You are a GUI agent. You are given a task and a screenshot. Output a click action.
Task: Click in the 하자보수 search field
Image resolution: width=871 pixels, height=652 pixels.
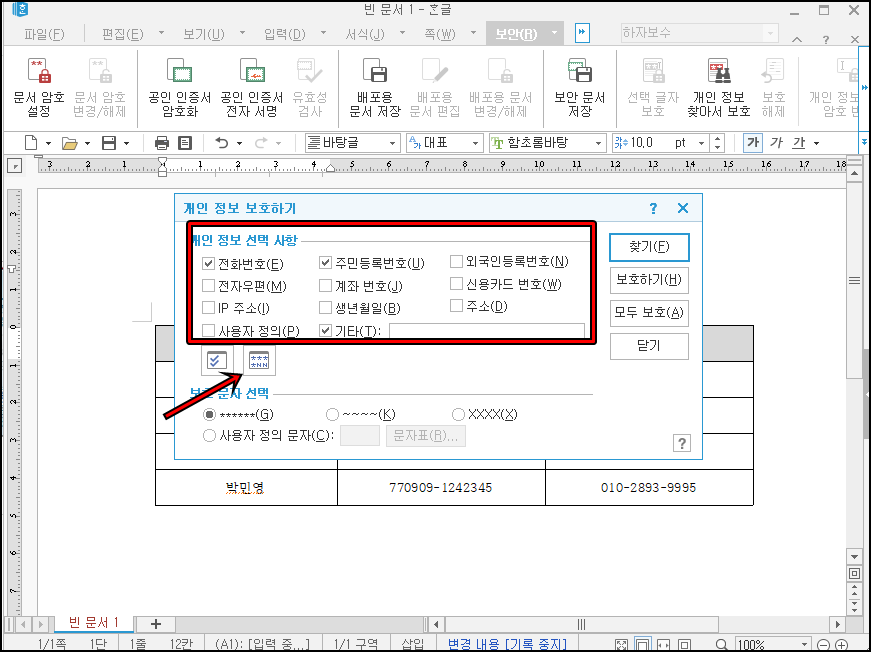692,33
